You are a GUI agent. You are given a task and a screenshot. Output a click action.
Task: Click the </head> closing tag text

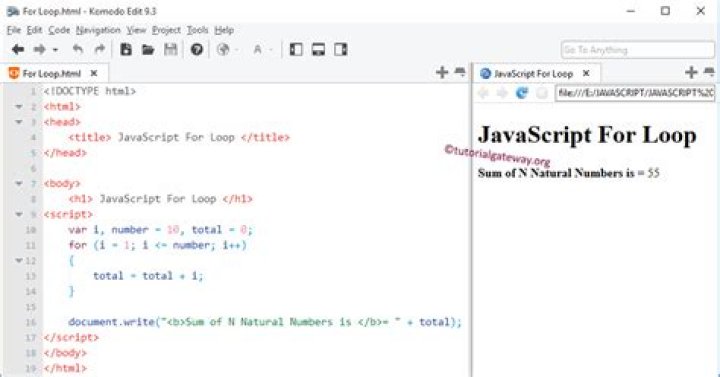(x=65, y=153)
